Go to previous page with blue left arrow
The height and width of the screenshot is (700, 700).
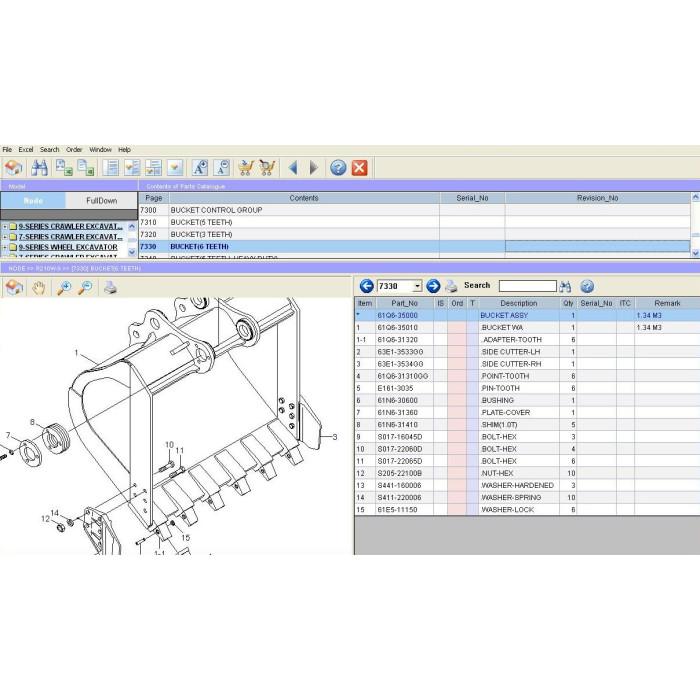tap(367, 286)
